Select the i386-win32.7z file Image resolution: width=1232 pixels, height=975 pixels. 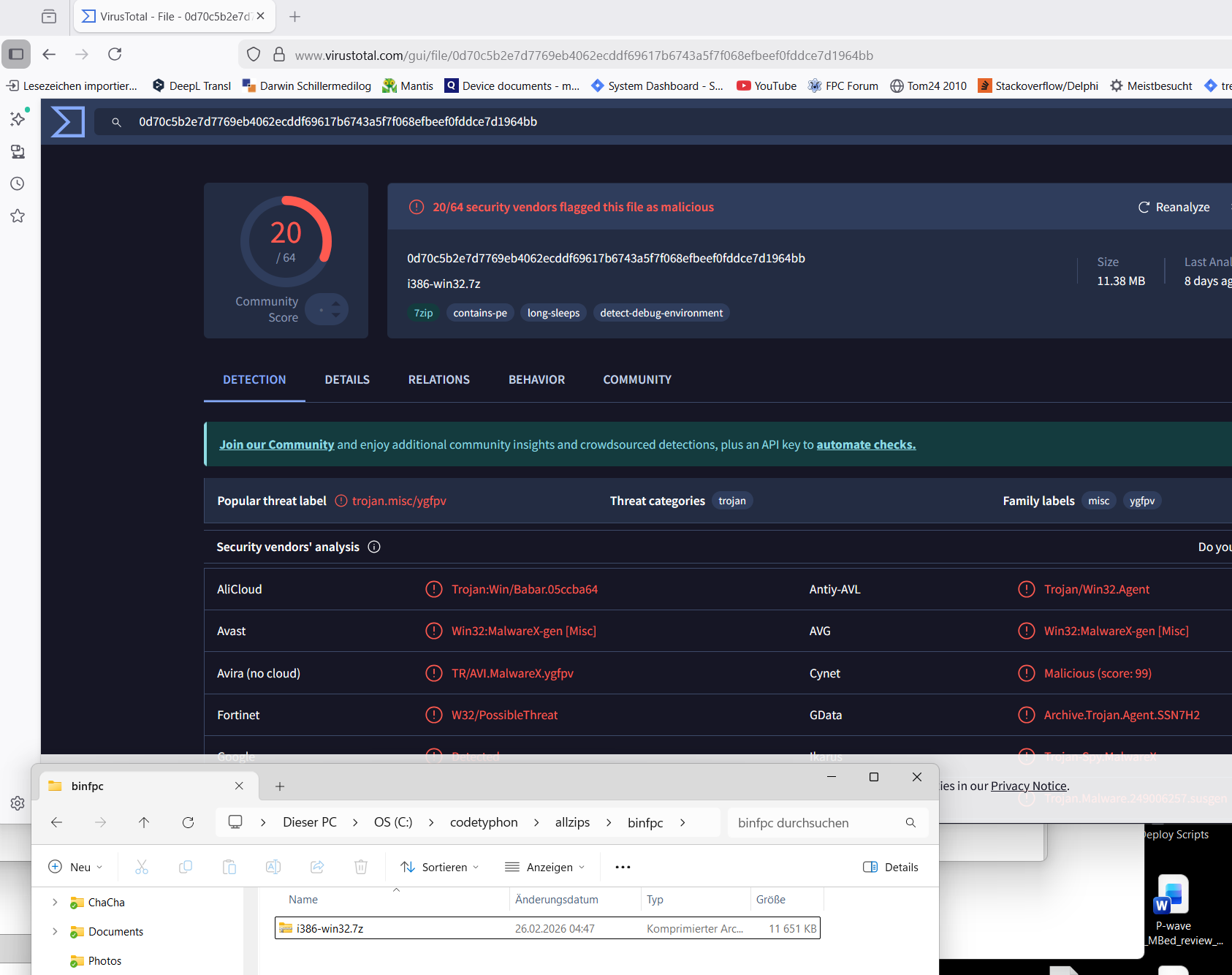coord(330,928)
